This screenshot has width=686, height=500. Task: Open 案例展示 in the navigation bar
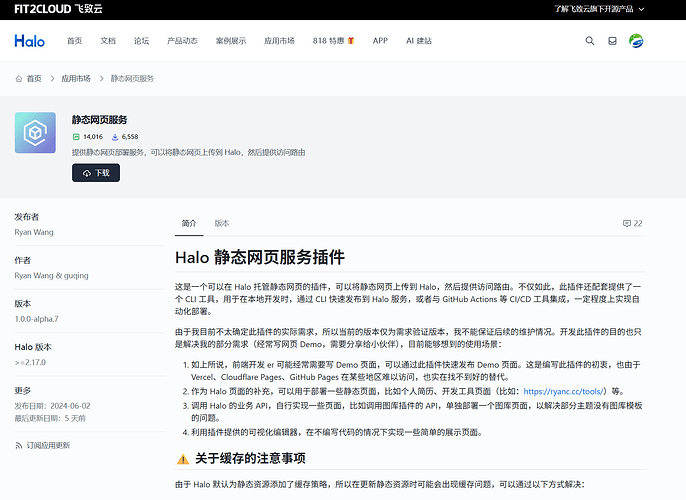(231, 41)
